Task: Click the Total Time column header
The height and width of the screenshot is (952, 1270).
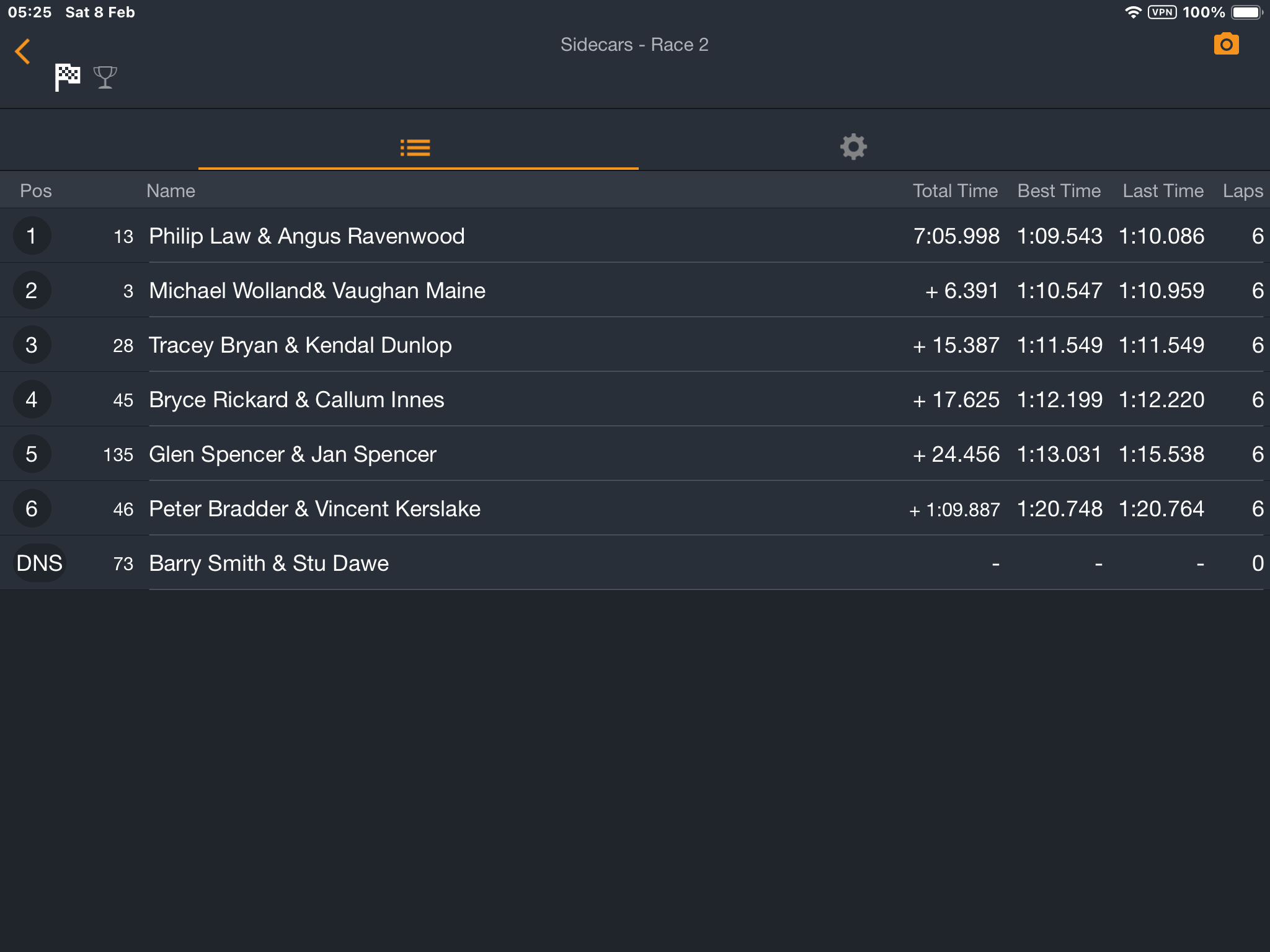Action: (x=955, y=191)
